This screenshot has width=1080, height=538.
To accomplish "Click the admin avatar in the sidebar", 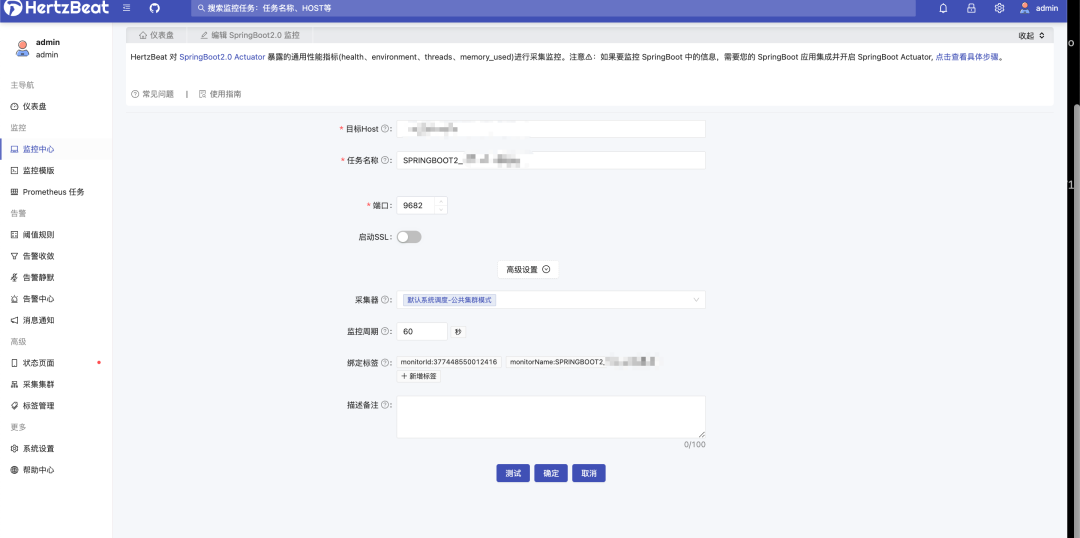I will [22, 48].
